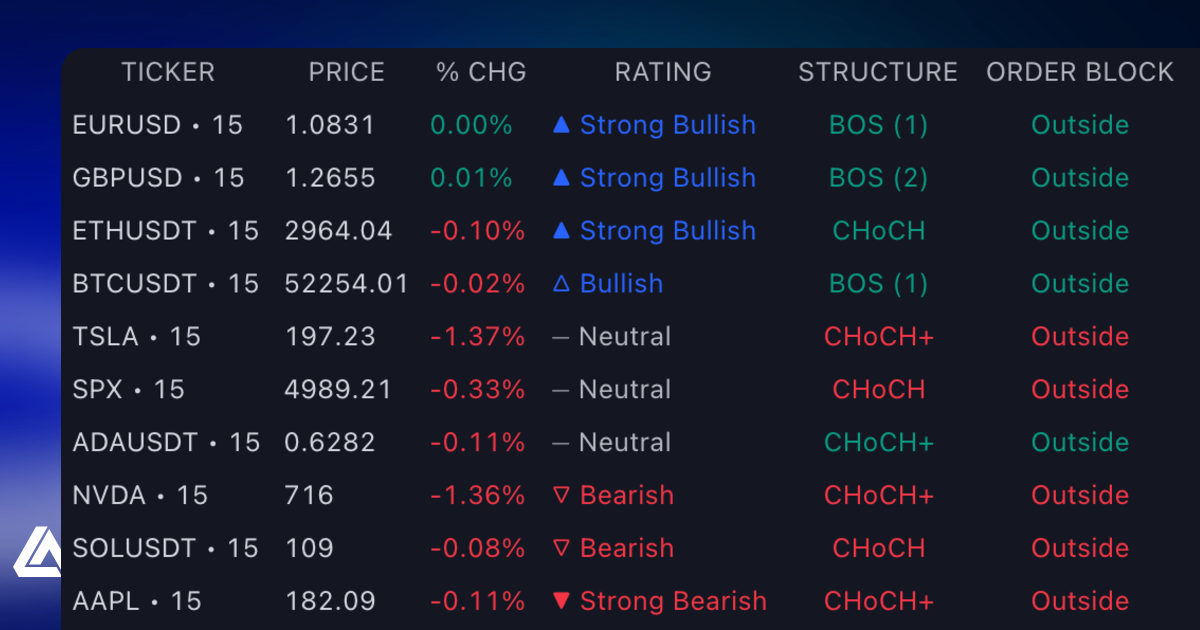Viewport: 1200px width, 630px height.
Task: Click the hollow Bullish triangle icon for BTCUSDT
Action: coord(561,284)
